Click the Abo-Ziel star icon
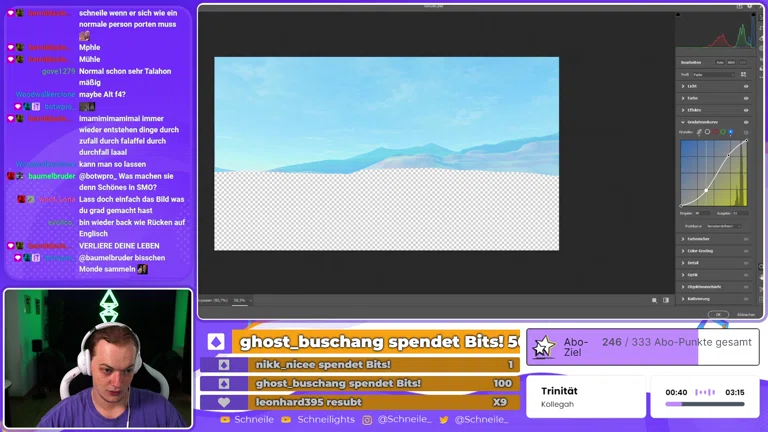Viewport: 768px width, 432px height. pyautogui.click(x=544, y=347)
